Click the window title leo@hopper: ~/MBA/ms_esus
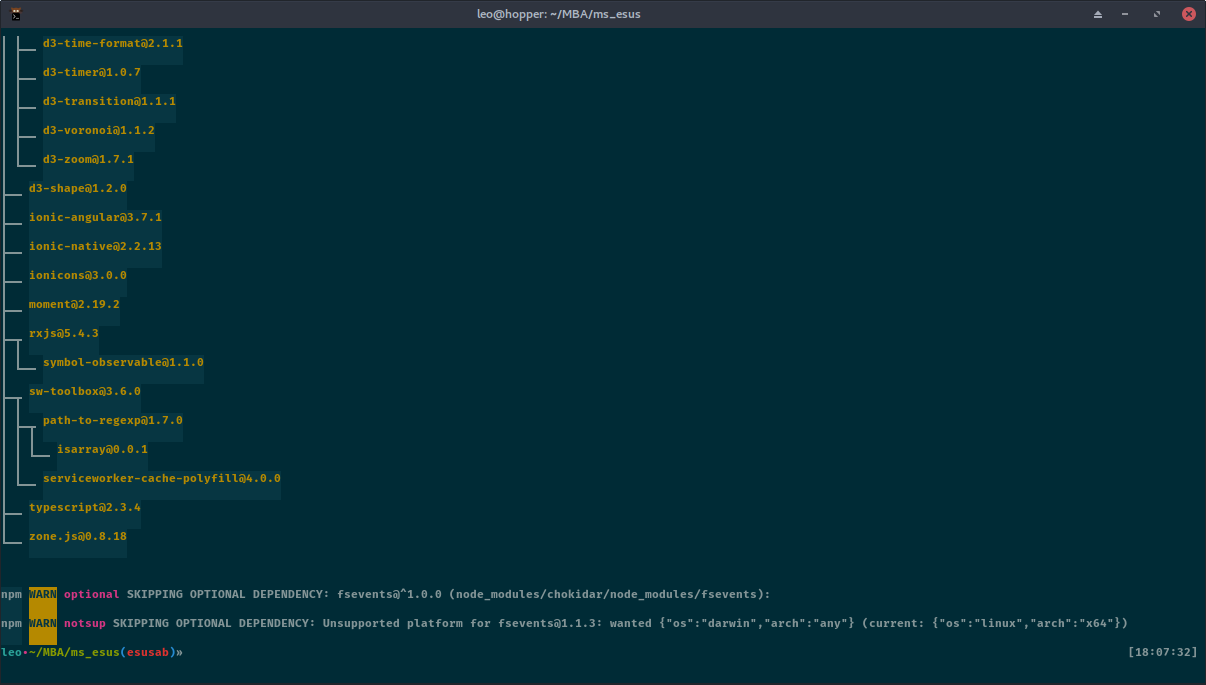1206x685 pixels. (x=559, y=14)
